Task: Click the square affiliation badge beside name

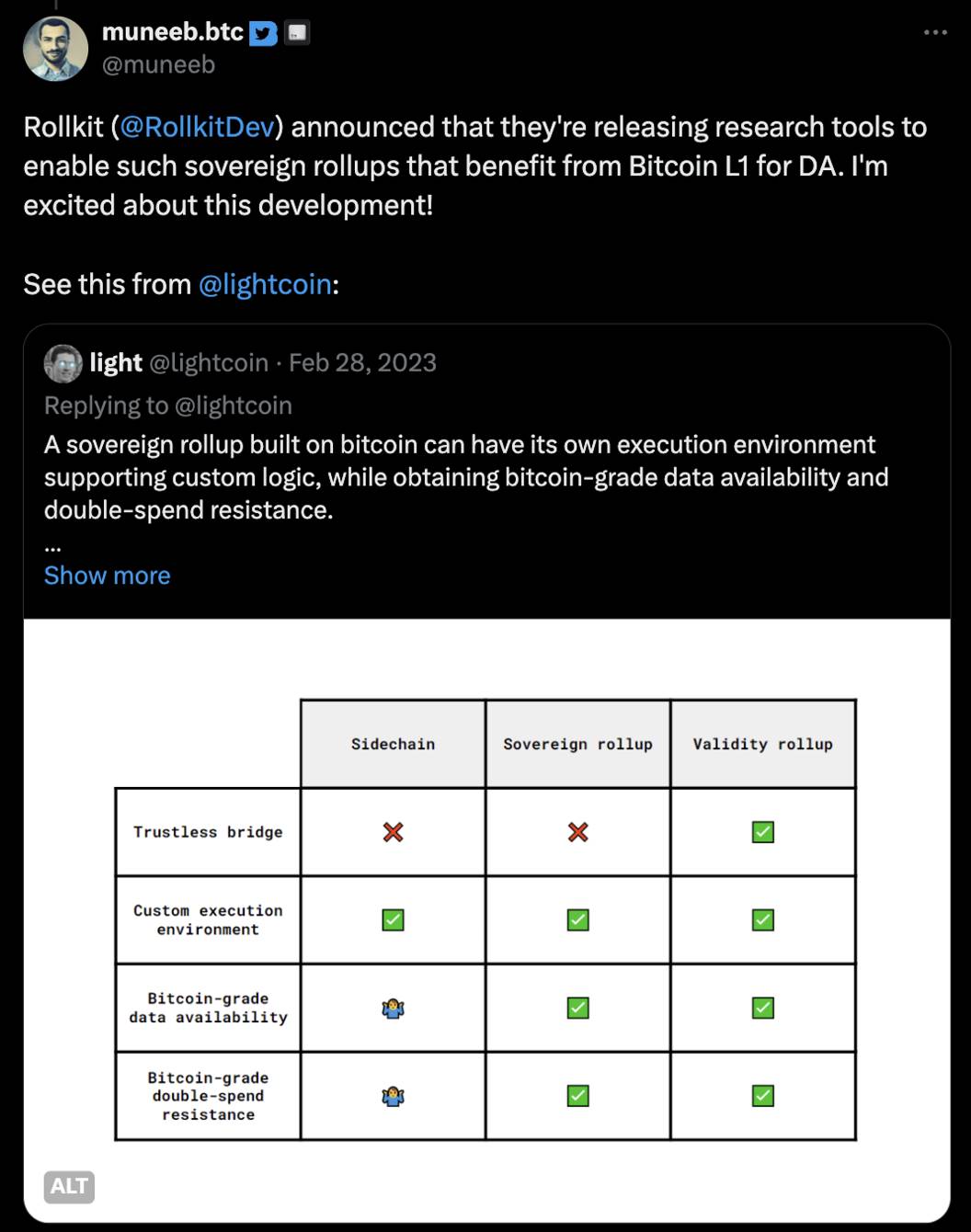Action: pyautogui.click(x=297, y=34)
